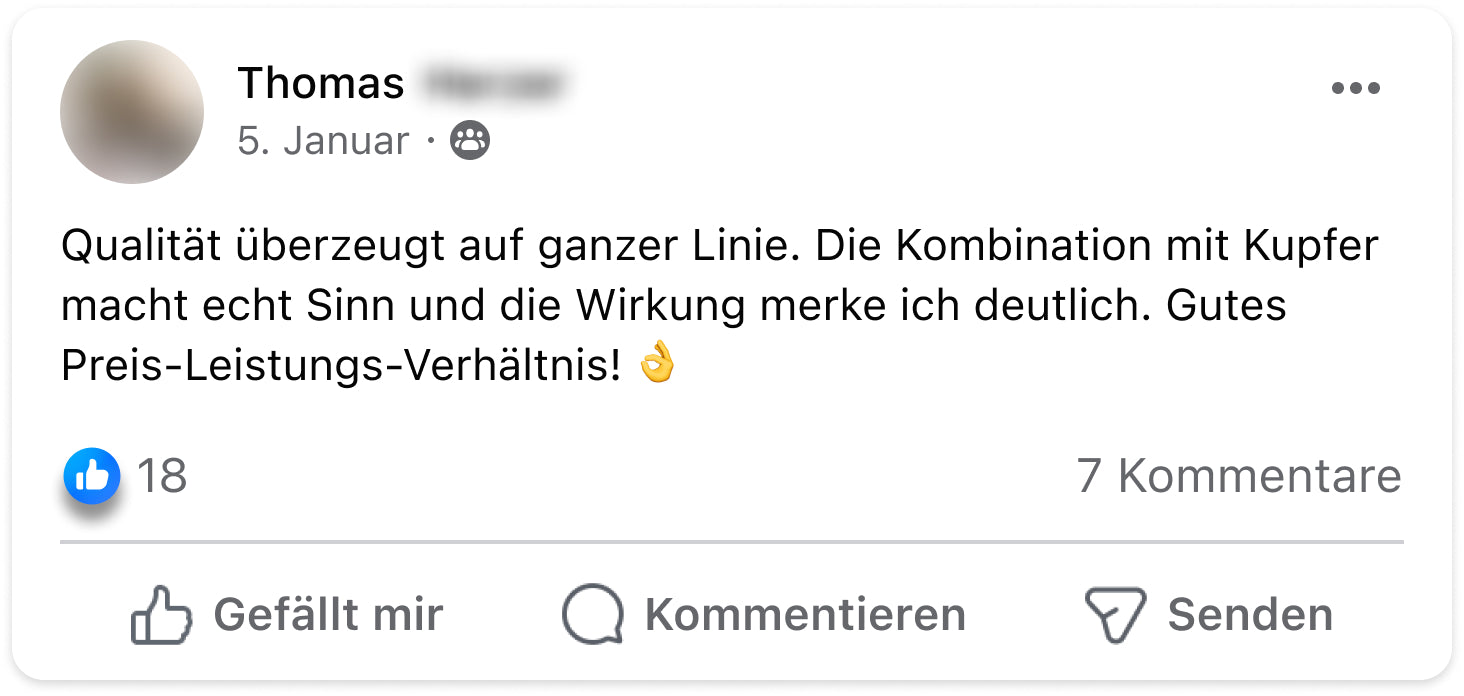Show who reacted via the 18 count

click(161, 476)
